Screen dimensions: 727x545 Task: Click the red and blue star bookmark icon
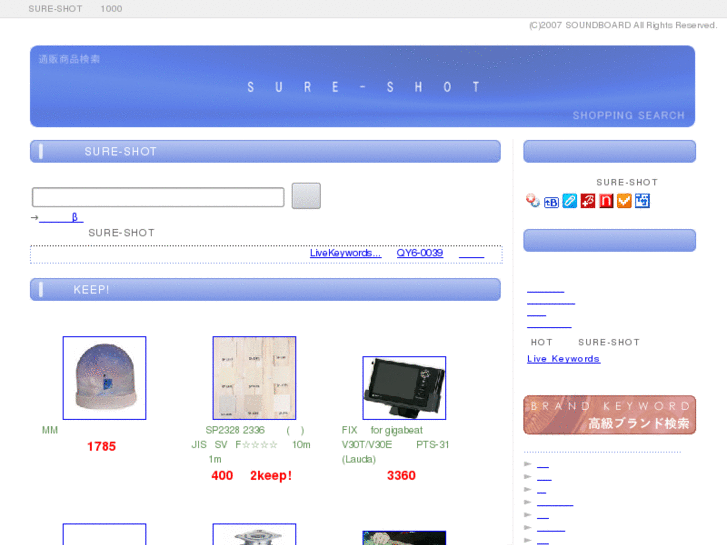[533, 200]
